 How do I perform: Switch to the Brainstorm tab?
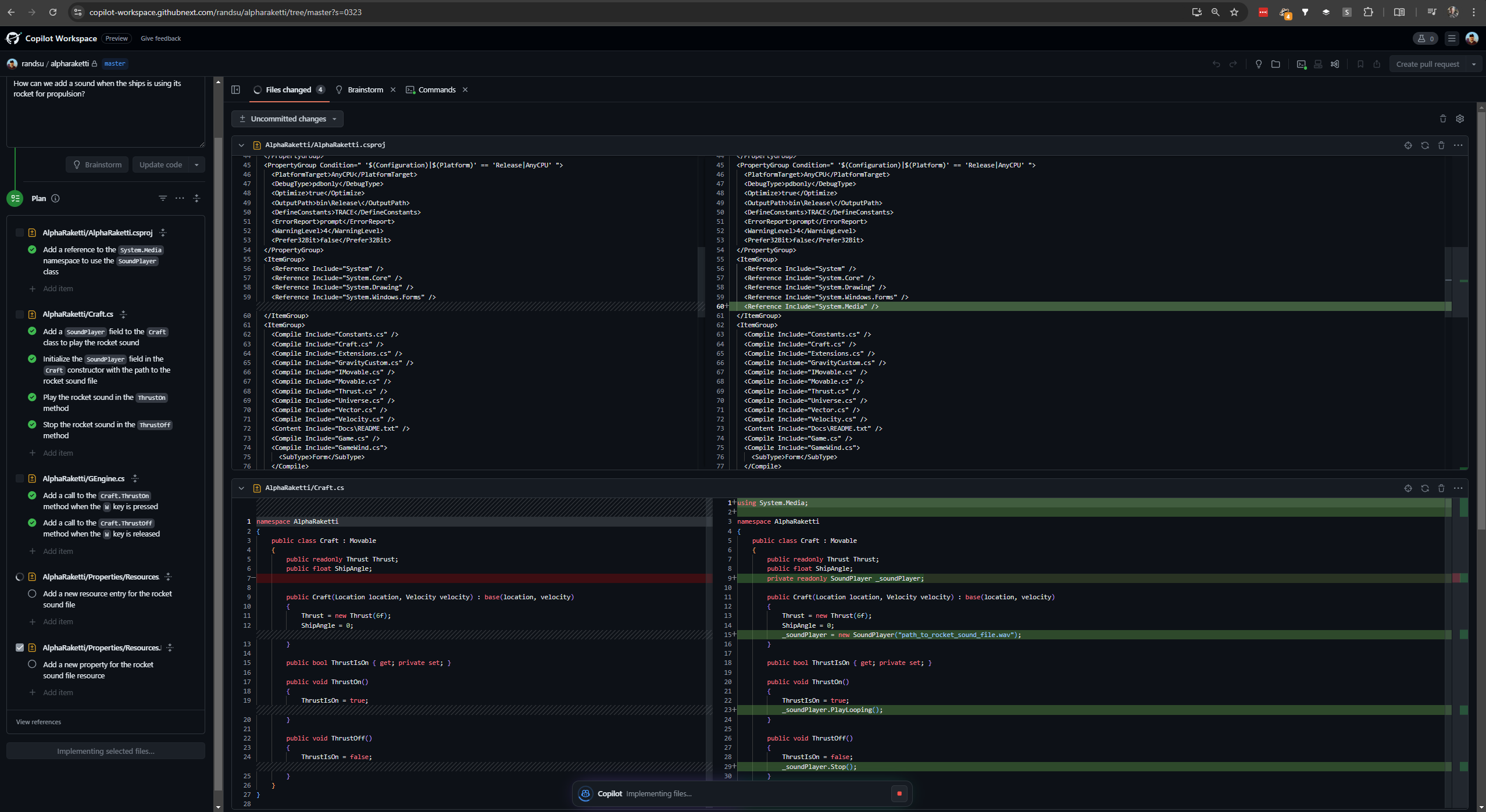365,90
